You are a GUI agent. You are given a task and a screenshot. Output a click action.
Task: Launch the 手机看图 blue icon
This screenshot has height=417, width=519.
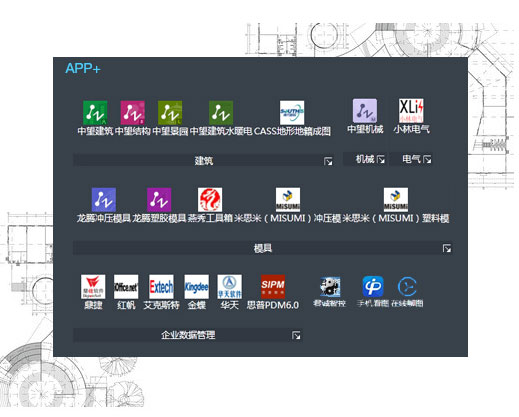[x=373, y=286]
